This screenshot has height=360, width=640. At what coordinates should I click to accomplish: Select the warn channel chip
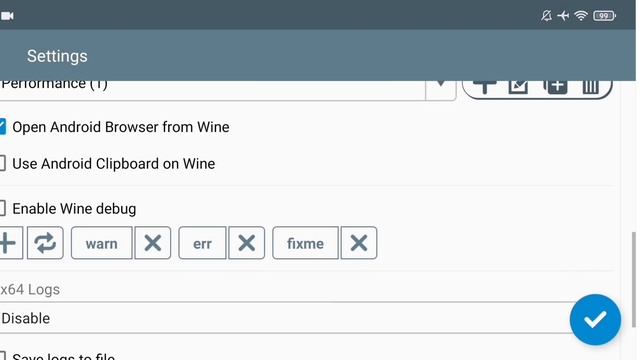point(102,243)
